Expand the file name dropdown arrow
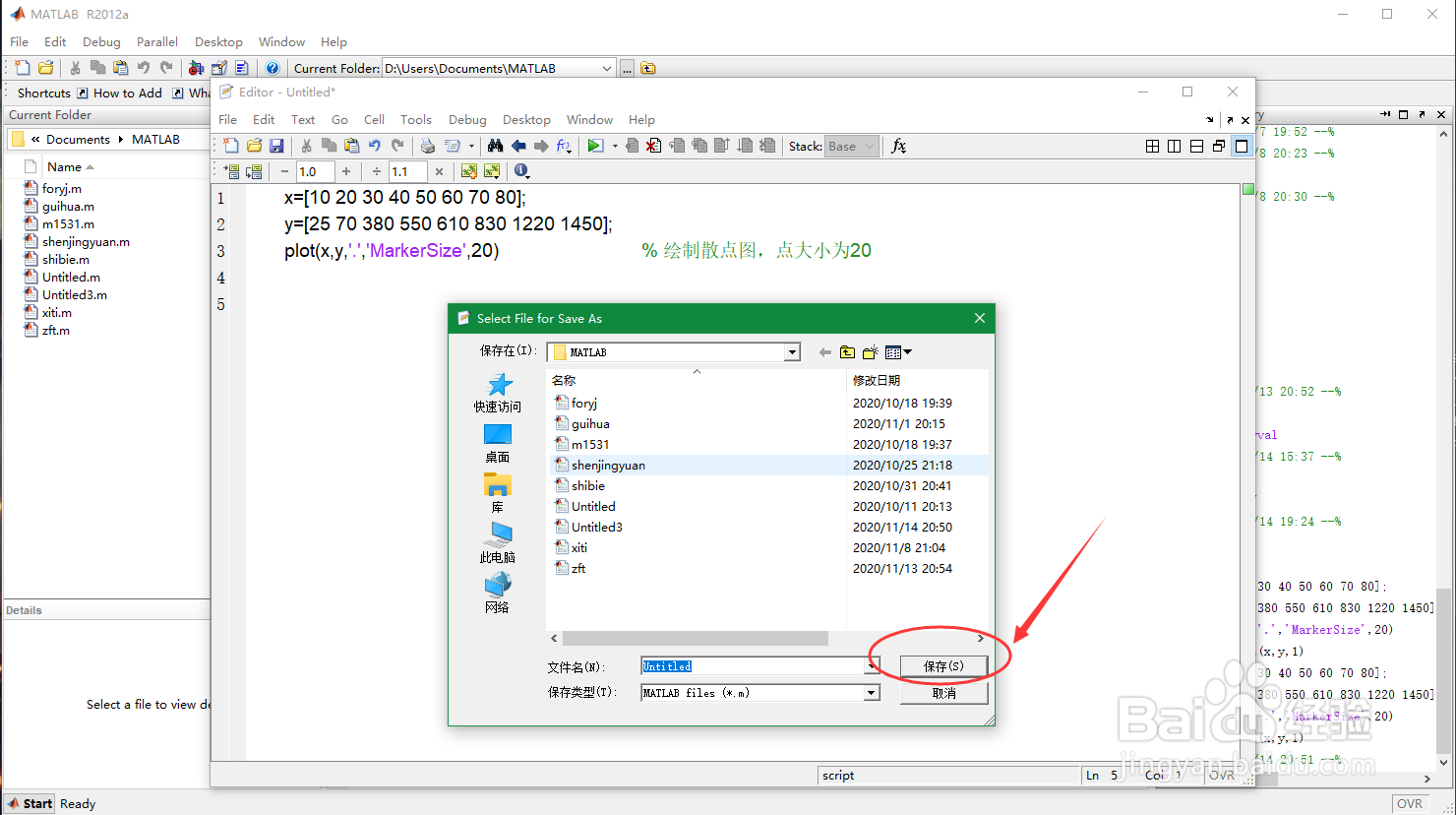Image resolution: width=1456 pixels, height=815 pixels. tap(872, 666)
